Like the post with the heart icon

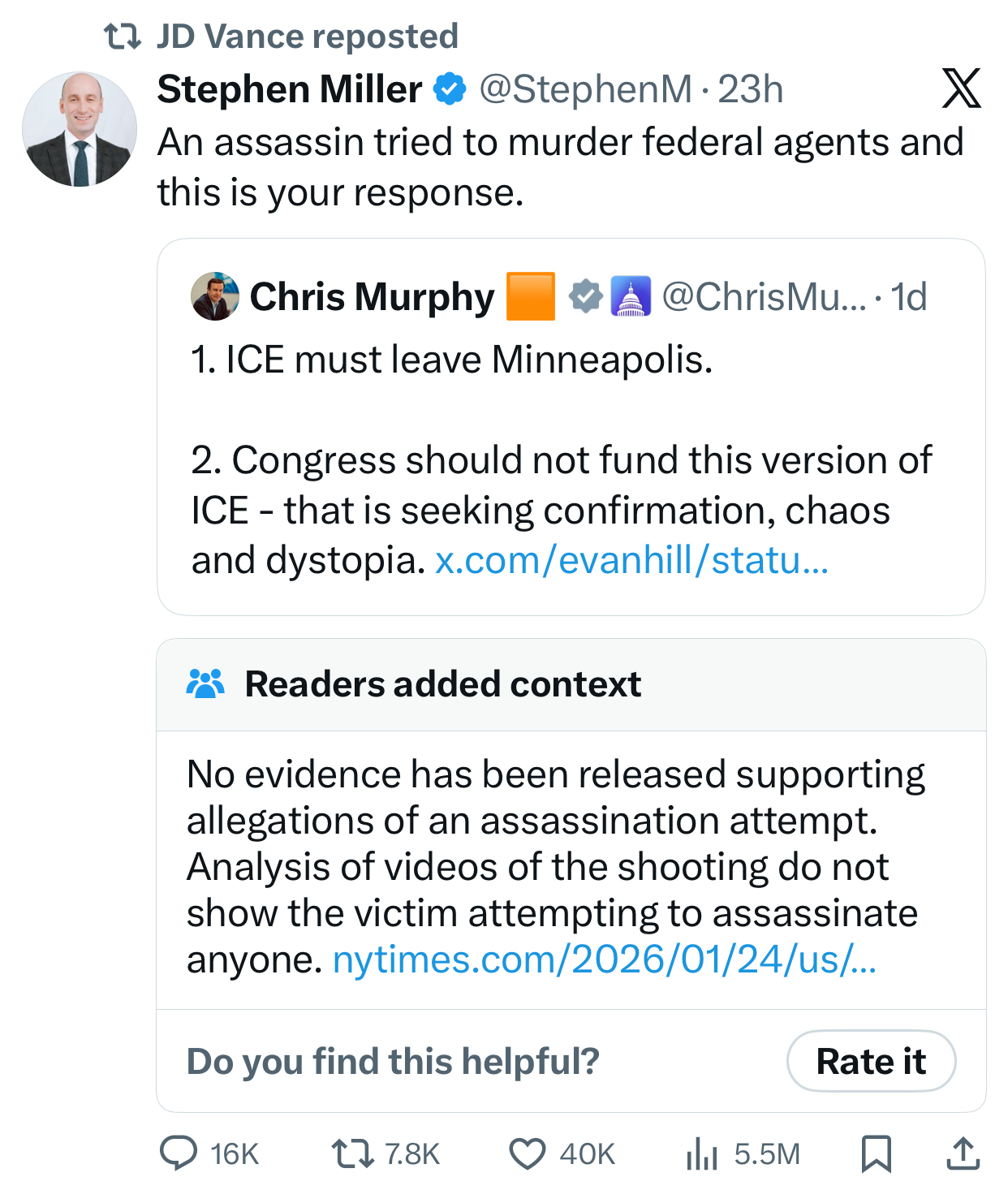[x=528, y=1153]
